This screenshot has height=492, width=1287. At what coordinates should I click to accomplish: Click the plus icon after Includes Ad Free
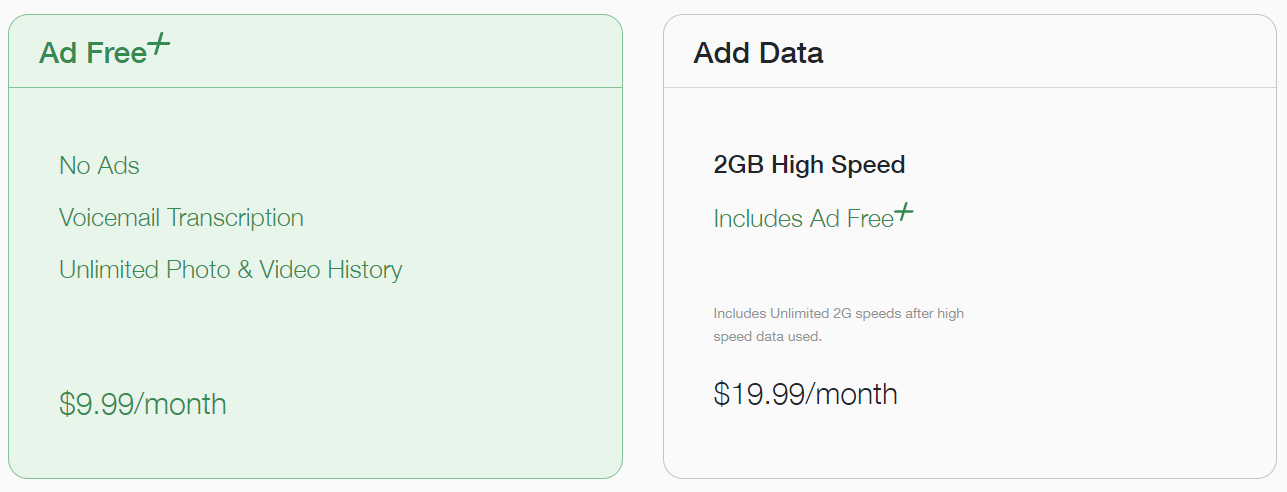(x=904, y=211)
